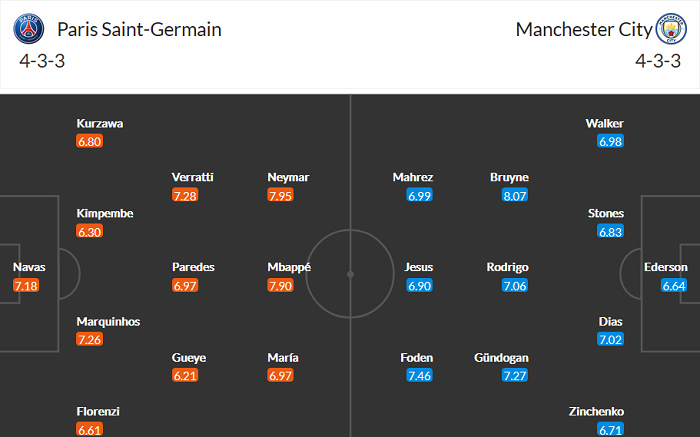Click the pitch center spot
Screen dimensions: 700x437
click(350, 272)
